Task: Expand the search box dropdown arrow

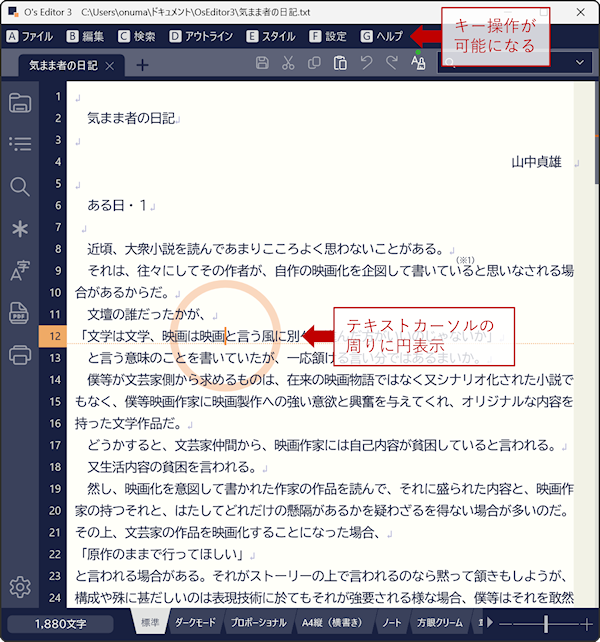Action: (x=581, y=63)
